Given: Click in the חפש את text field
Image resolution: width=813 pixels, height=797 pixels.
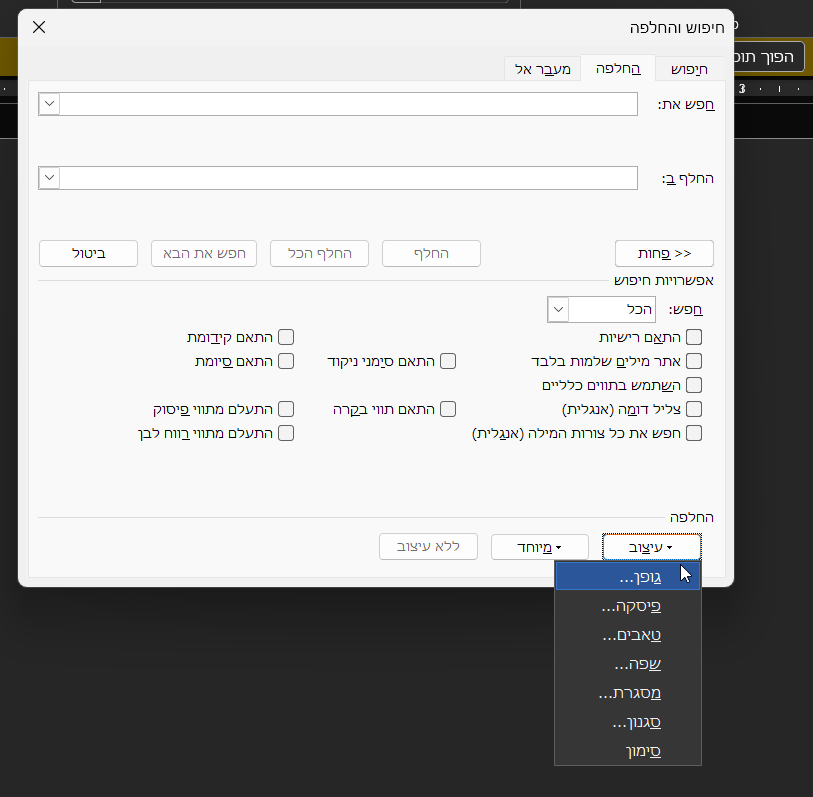Looking at the screenshot, I should pos(348,104).
